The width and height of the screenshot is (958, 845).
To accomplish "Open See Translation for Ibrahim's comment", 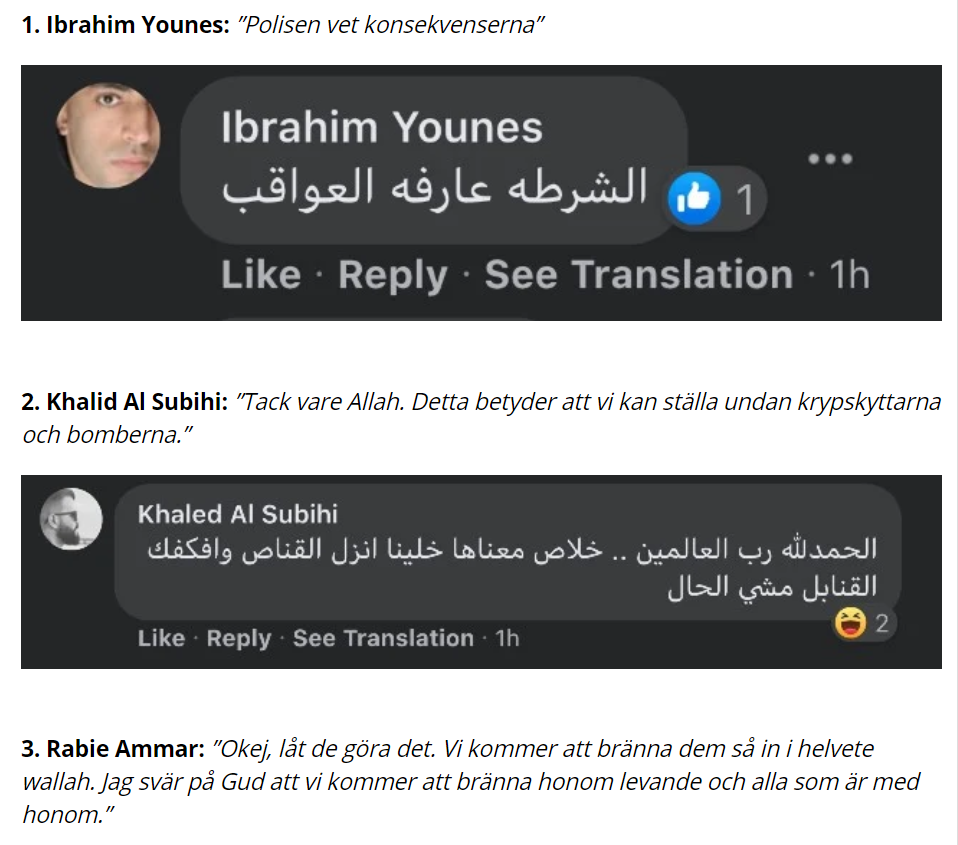I will [x=638, y=275].
